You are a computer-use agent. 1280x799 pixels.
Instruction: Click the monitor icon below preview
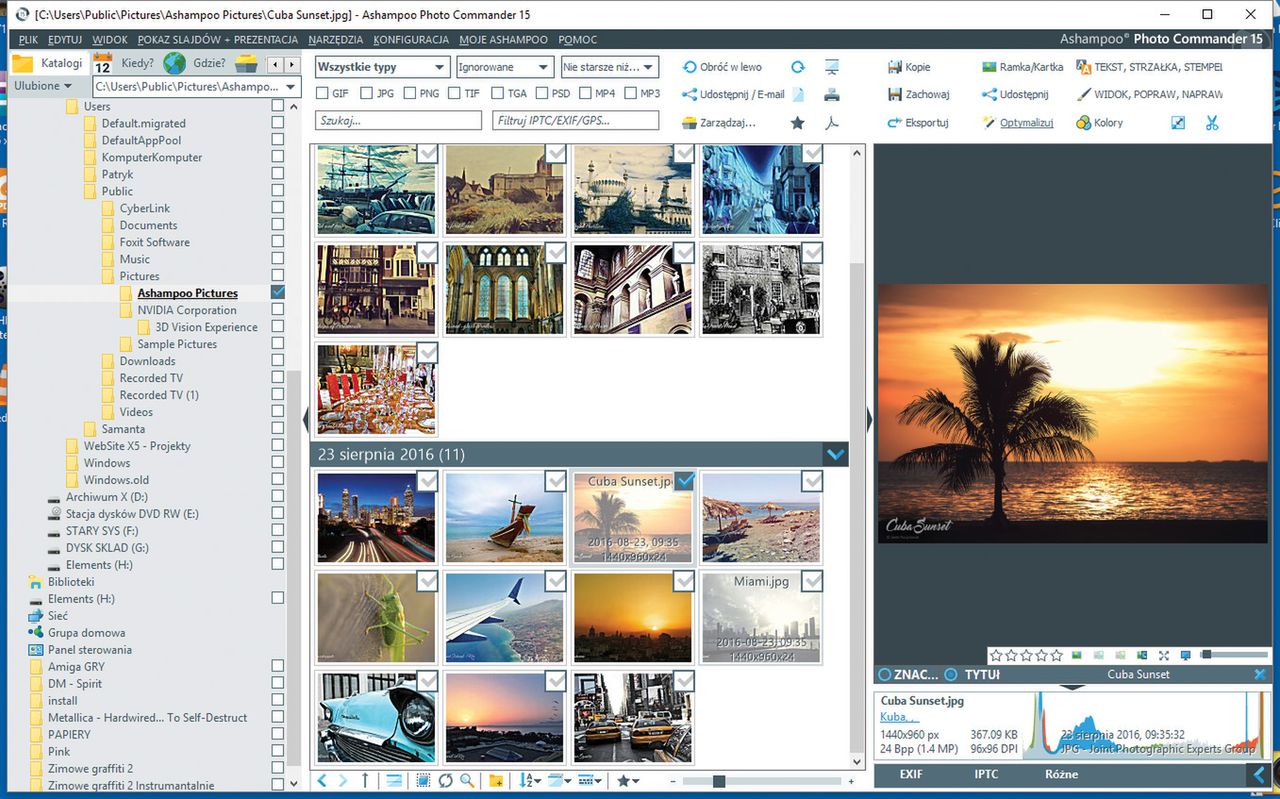[1185, 656]
